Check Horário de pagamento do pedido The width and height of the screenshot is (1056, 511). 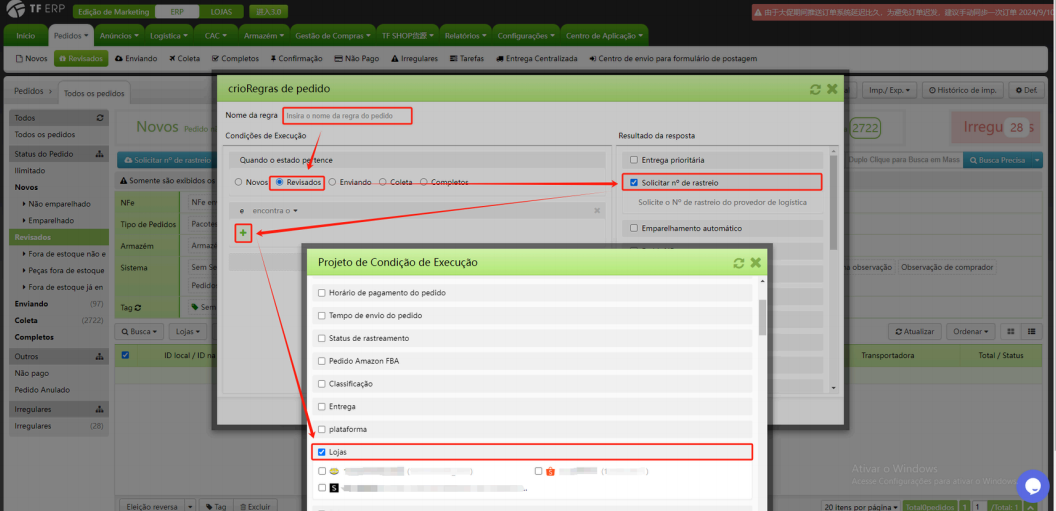pos(321,293)
